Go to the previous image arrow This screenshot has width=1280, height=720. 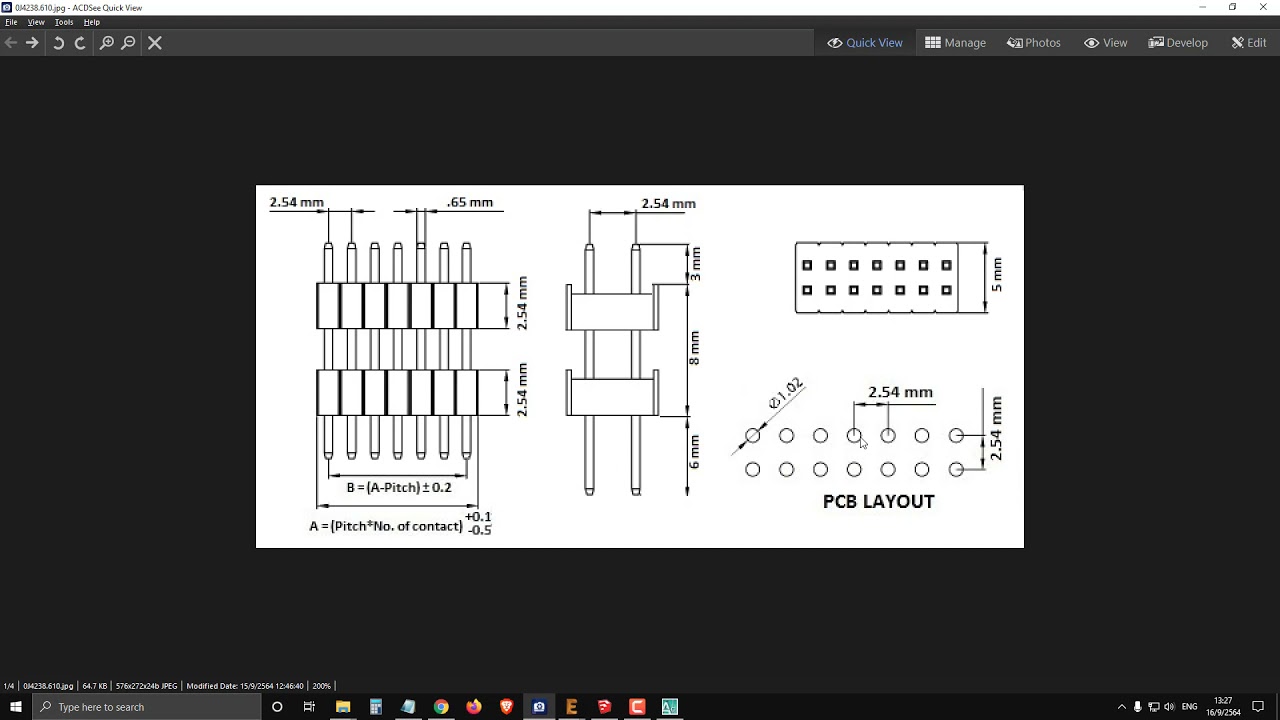(11, 43)
